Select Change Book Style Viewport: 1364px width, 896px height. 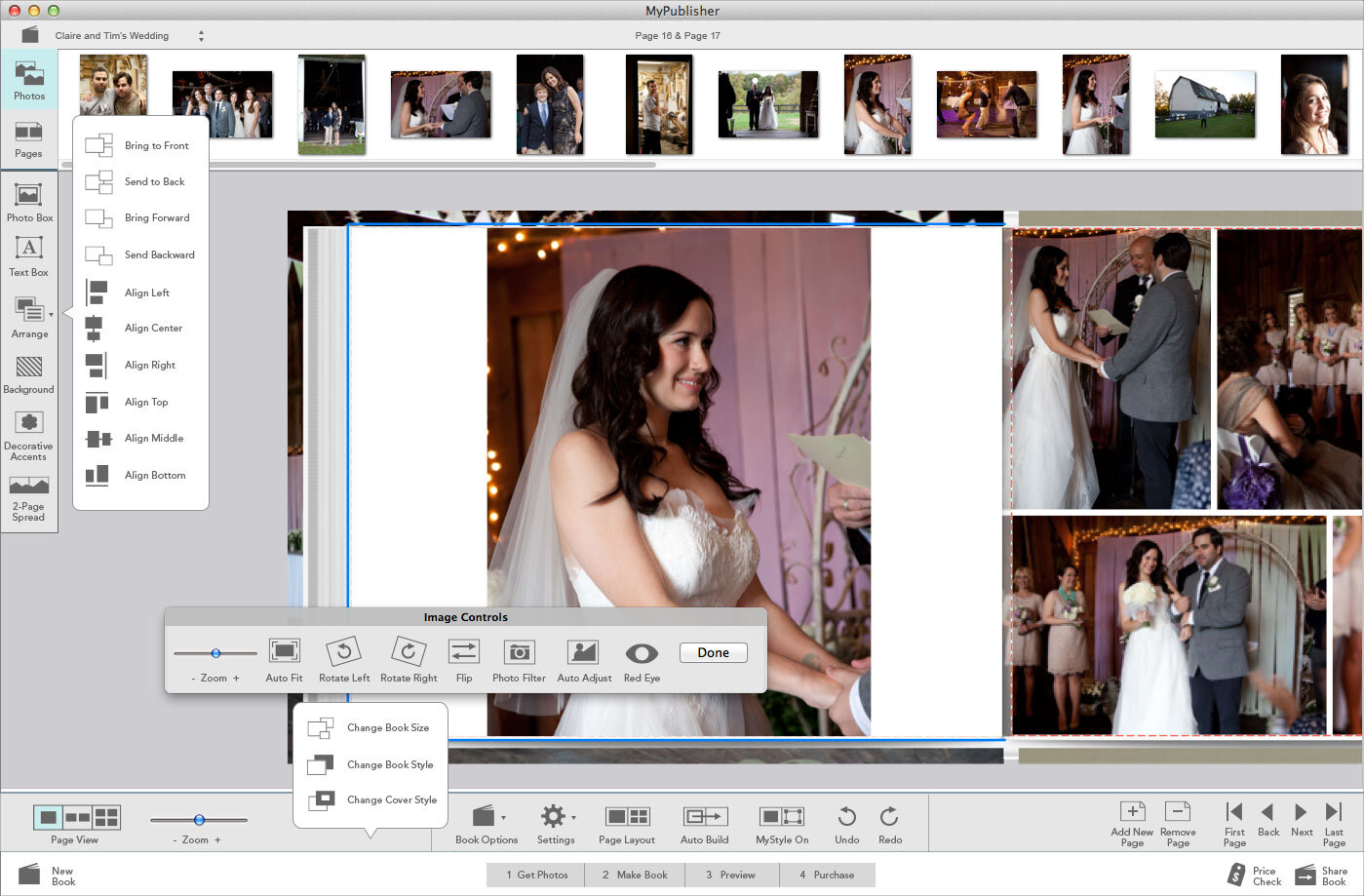pos(370,764)
